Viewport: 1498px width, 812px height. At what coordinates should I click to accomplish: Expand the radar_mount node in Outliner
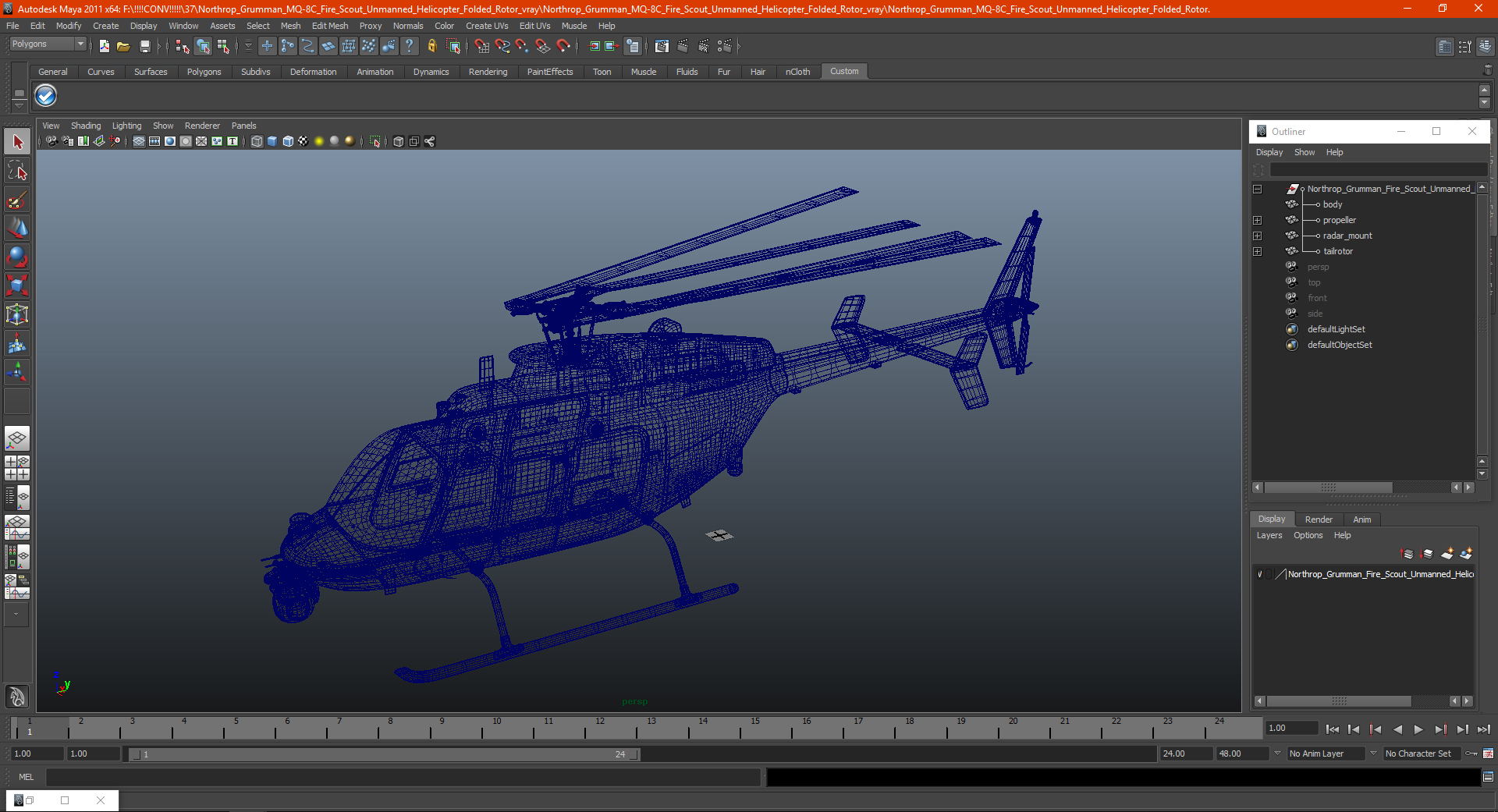coord(1258,236)
